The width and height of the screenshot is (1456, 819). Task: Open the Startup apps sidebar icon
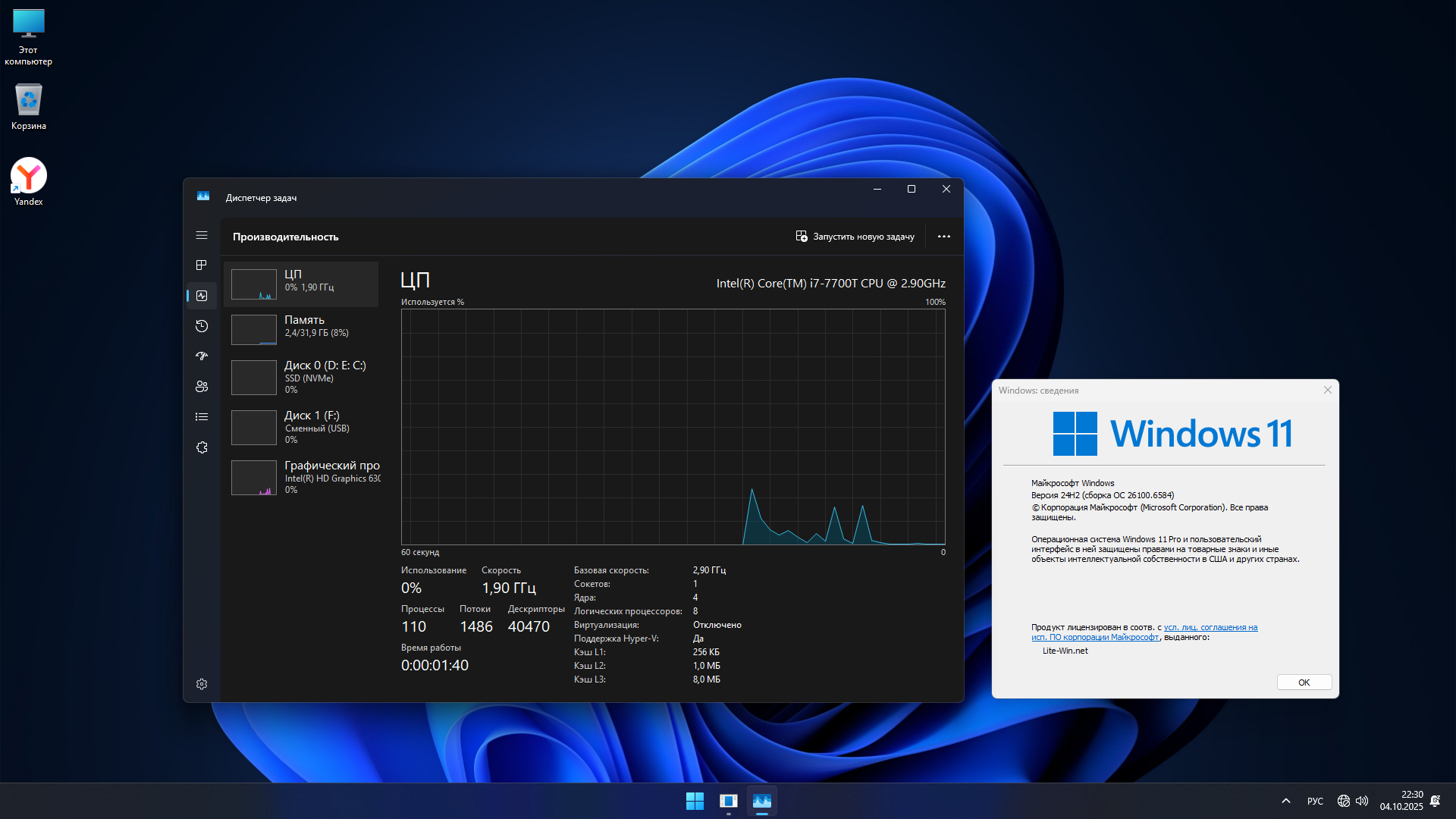[x=202, y=356]
